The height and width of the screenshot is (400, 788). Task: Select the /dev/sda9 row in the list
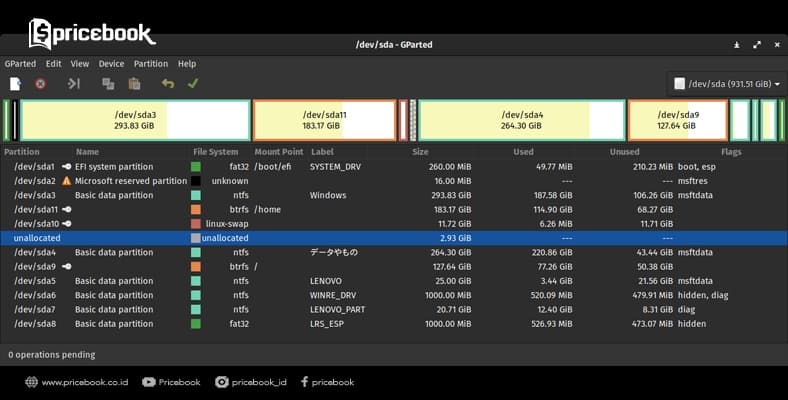tap(394, 266)
